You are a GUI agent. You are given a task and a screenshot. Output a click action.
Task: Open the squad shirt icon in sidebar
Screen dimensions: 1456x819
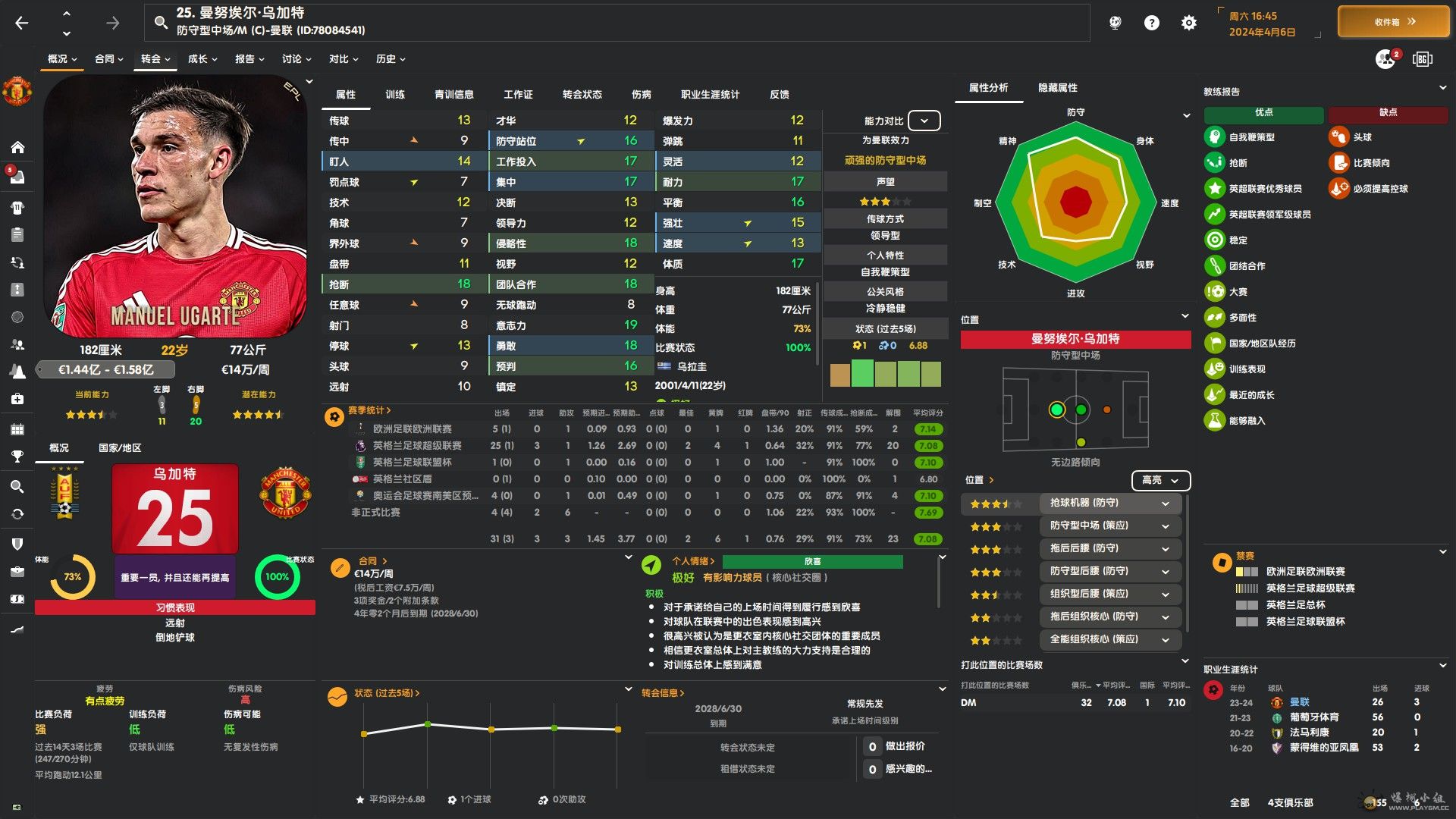(x=17, y=207)
